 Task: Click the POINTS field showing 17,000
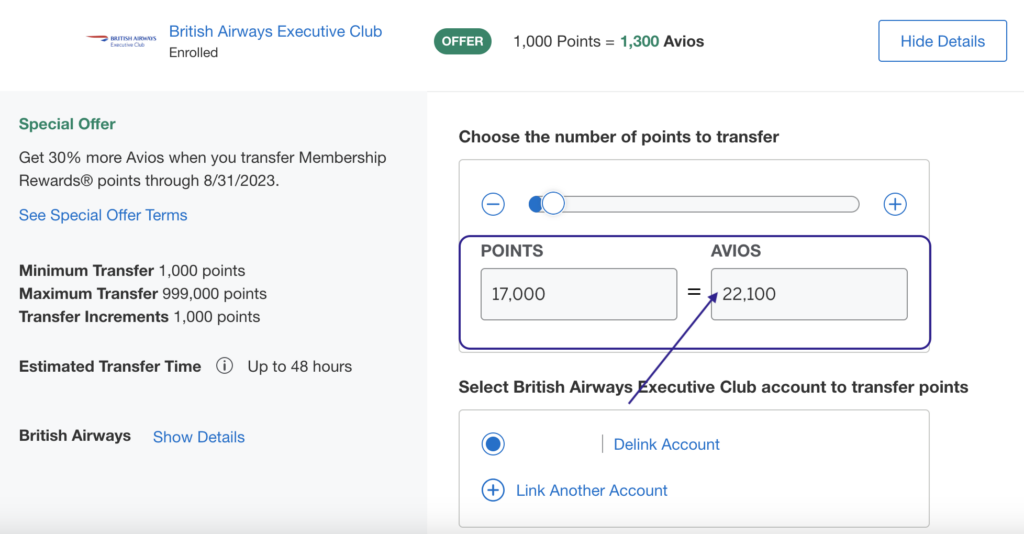click(579, 294)
